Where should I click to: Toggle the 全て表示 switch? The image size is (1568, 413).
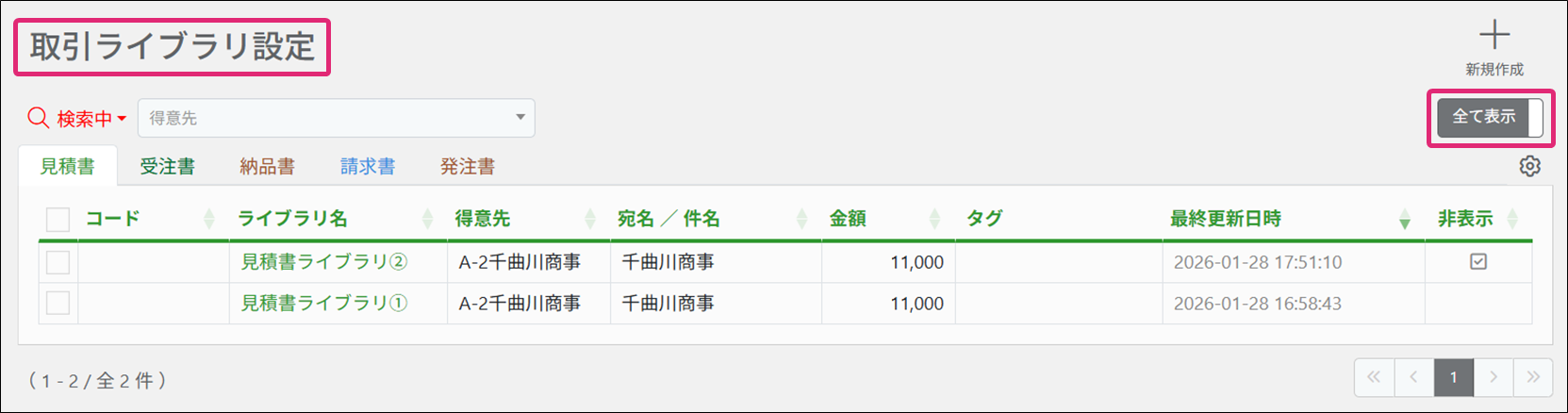tap(1490, 117)
